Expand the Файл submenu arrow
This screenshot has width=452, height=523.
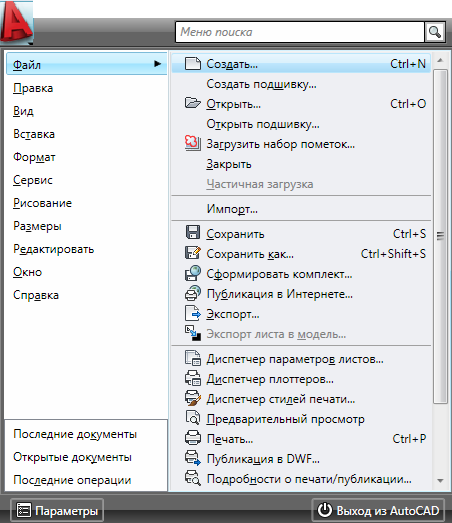157,63
